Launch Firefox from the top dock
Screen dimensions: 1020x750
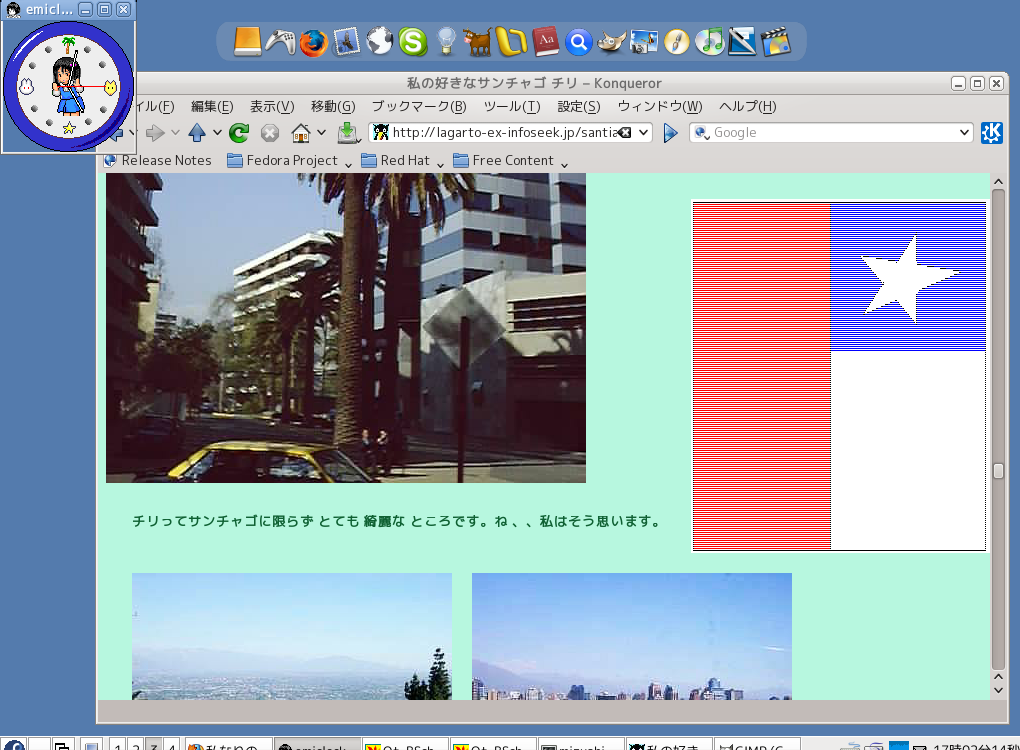pyautogui.click(x=313, y=41)
